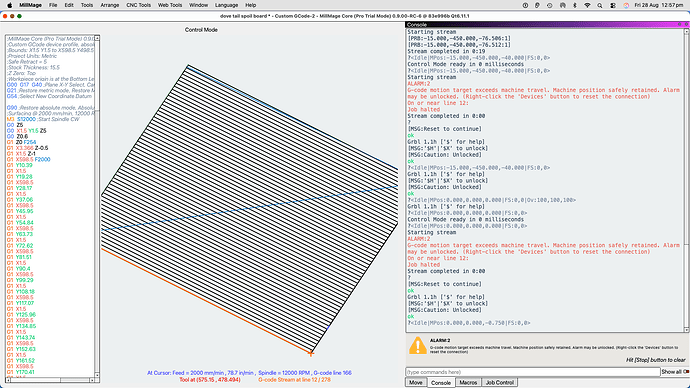
Task: Click the scroll-down arrow of the G-code list
Action: pos(97,375)
